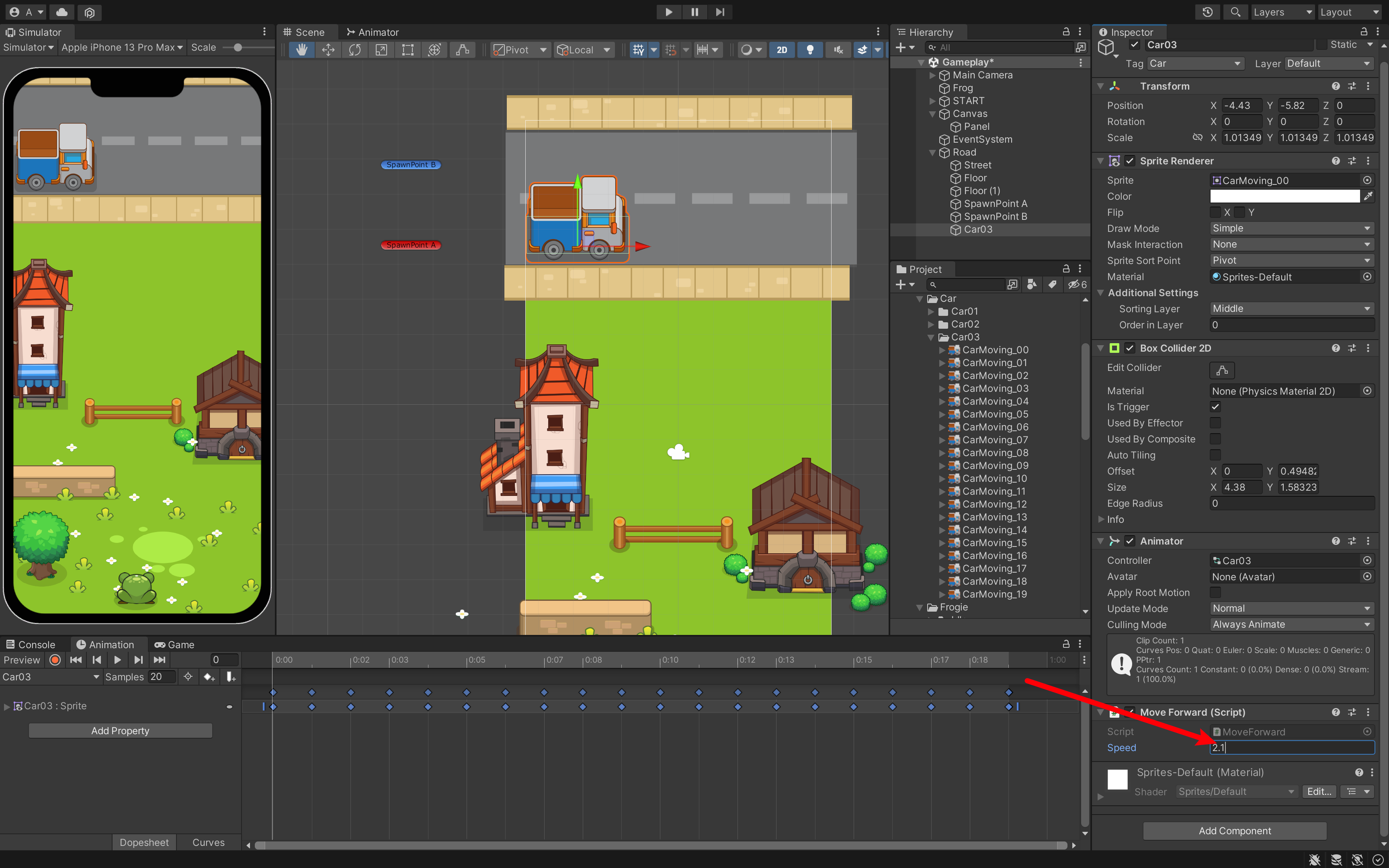Click the Sprite Renderer Color swatch

point(1285,197)
